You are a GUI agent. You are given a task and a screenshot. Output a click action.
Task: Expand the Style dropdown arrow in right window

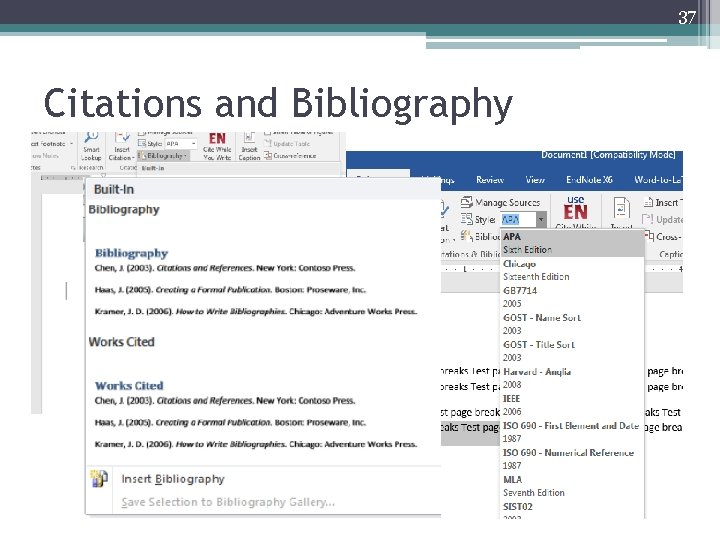tap(541, 219)
